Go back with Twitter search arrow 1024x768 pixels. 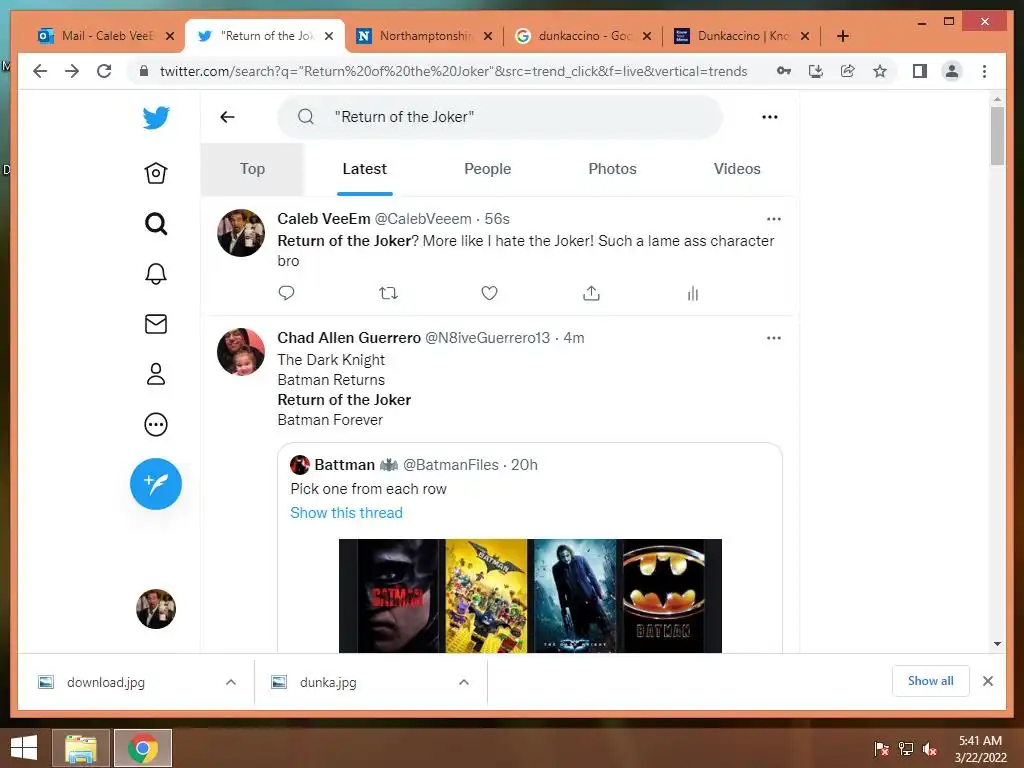227,117
